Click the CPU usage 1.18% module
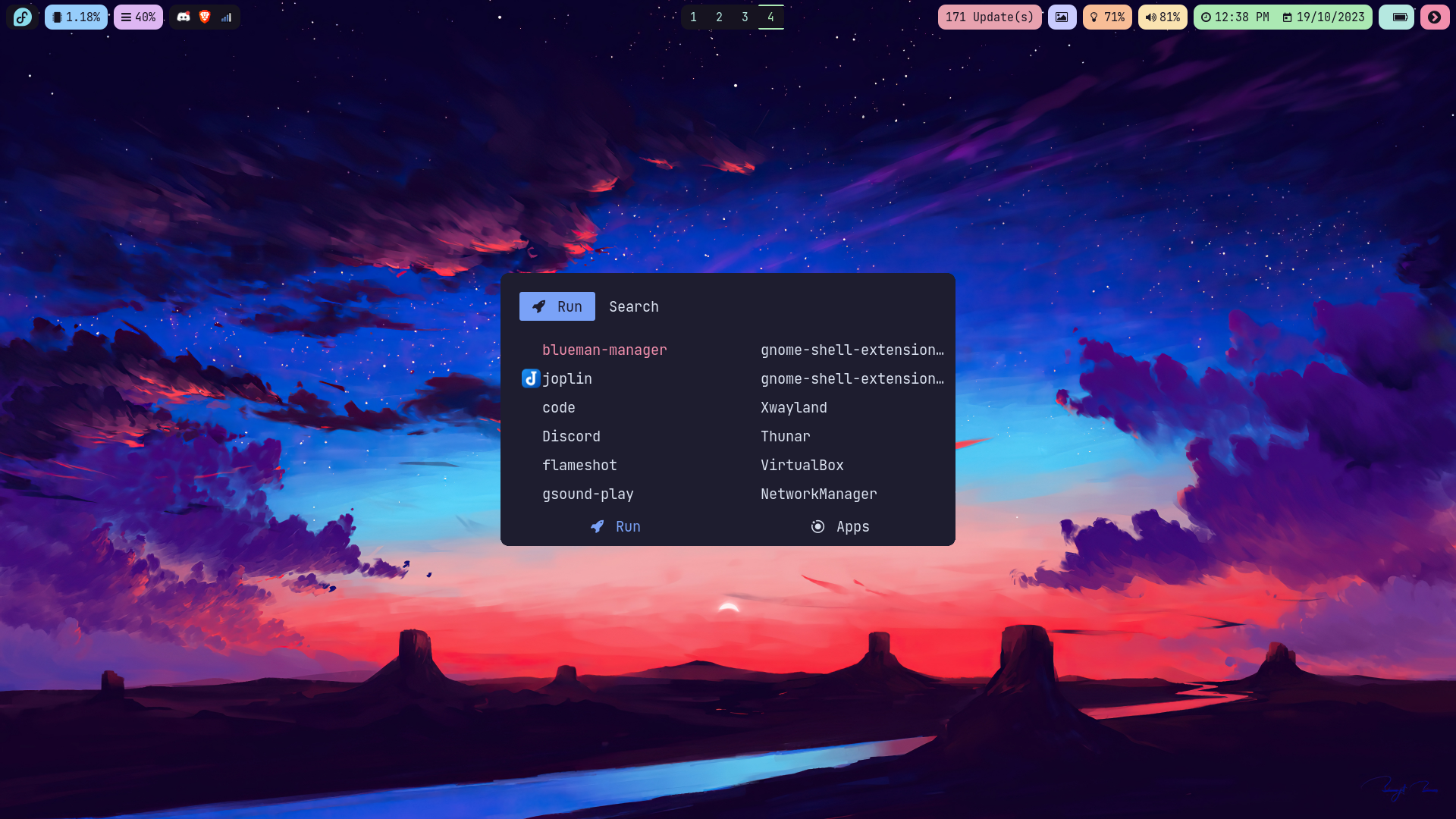 (x=76, y=17)
